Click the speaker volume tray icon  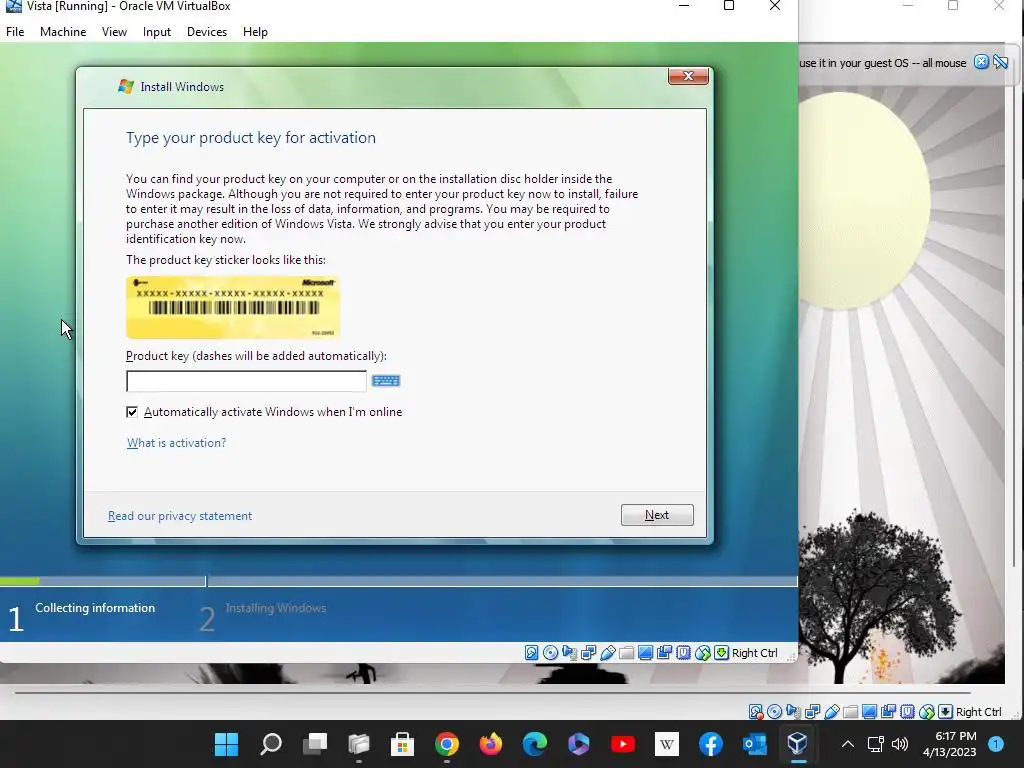900,744
